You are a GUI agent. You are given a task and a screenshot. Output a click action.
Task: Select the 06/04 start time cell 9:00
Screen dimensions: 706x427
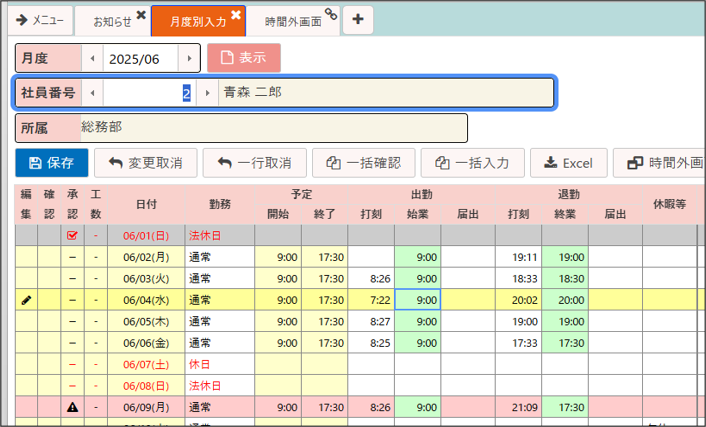(417, 299)
